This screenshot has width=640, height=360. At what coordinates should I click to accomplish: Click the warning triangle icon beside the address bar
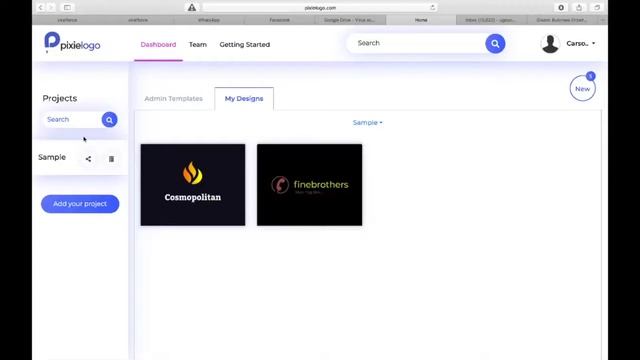[192, 7]
